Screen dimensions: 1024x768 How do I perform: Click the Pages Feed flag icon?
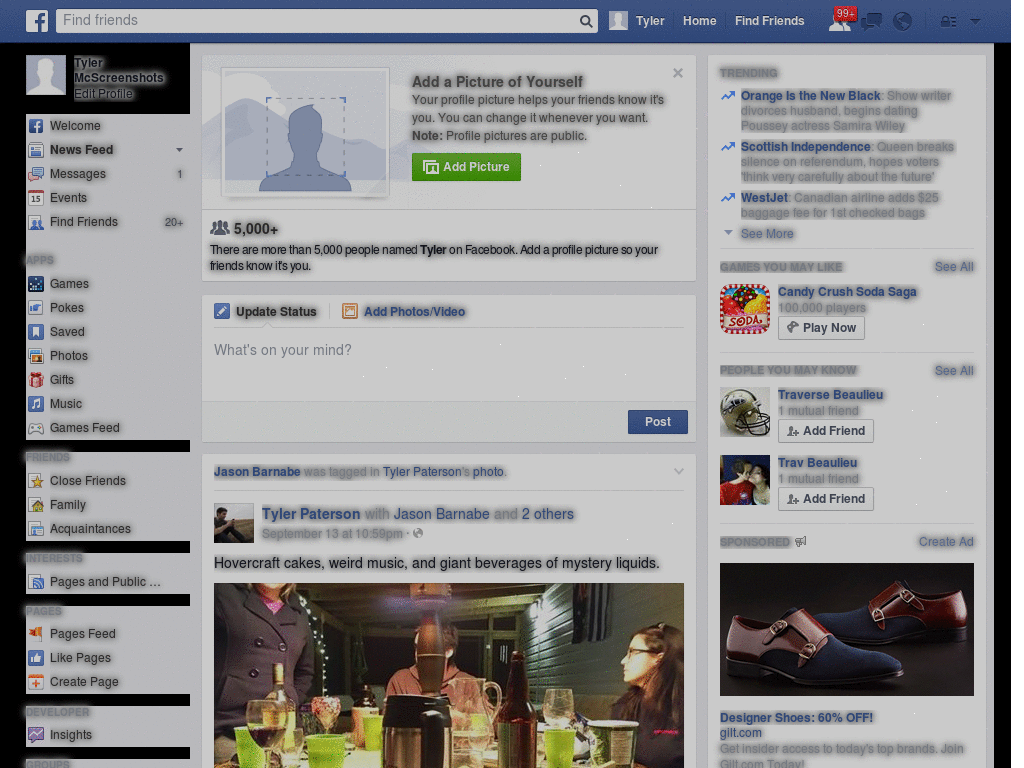pos(36,633)
